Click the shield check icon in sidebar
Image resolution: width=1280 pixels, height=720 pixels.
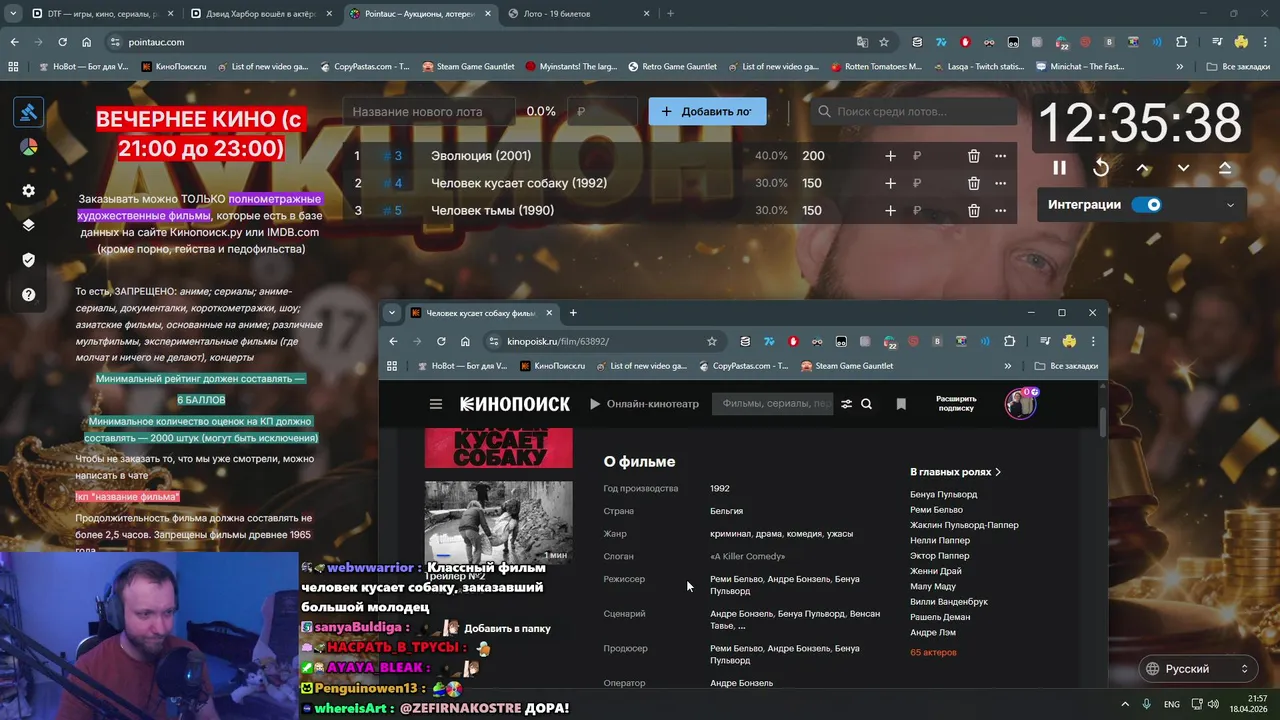click(x=28, y=260)
